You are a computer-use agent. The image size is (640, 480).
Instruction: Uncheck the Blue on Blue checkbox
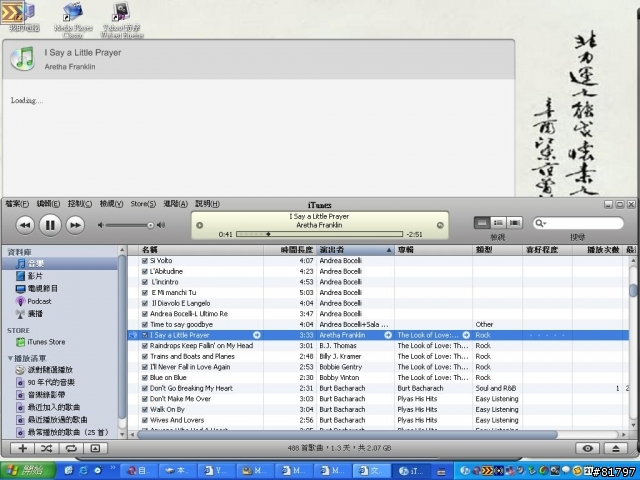pyautogui.click(x=144, y=378)
